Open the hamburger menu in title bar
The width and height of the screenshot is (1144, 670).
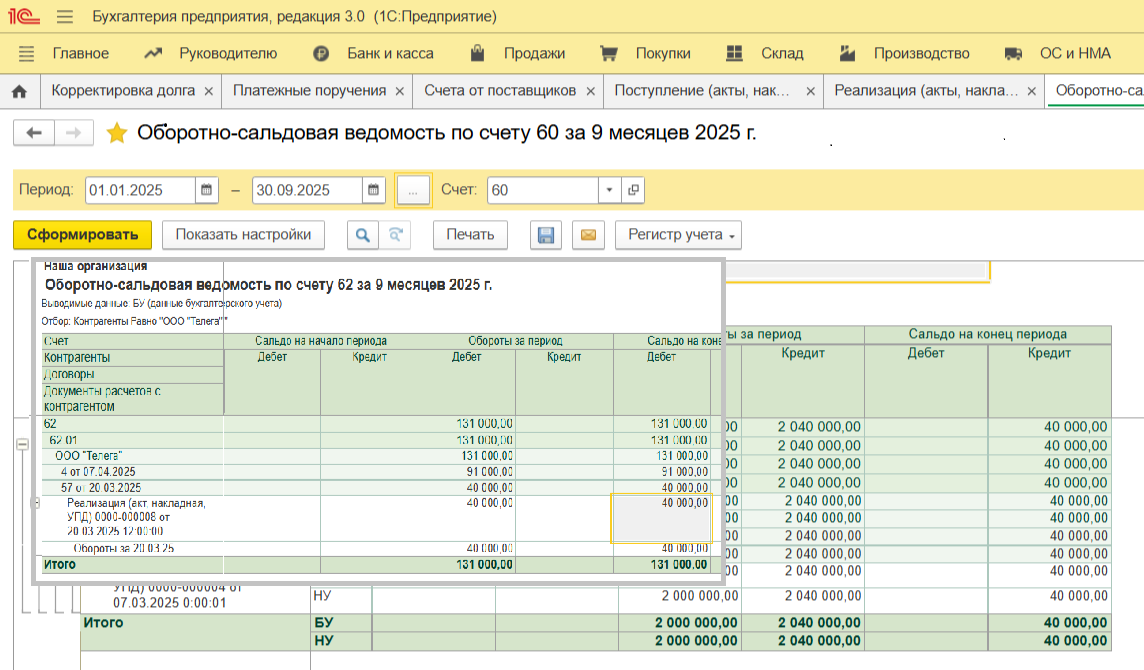[65, 17]
